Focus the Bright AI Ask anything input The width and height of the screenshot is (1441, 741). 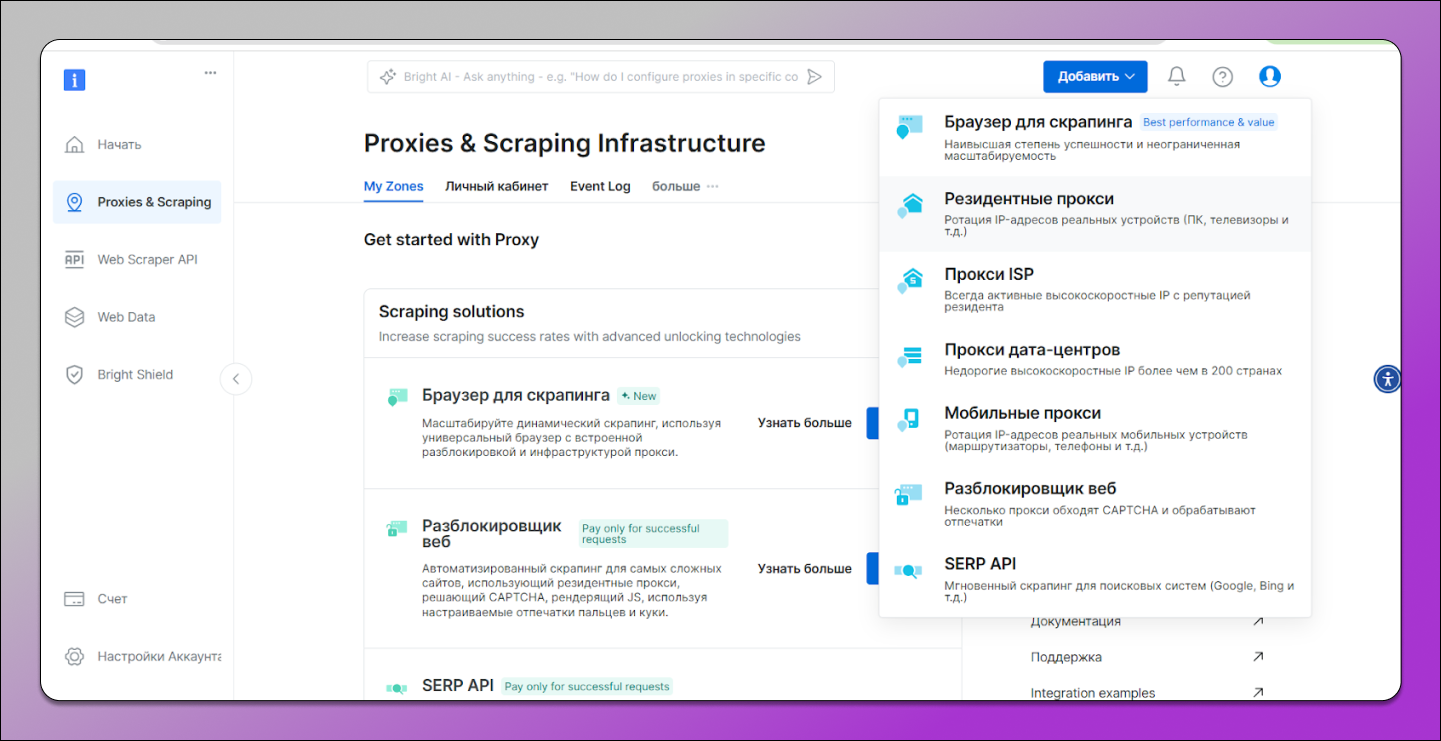600,77
